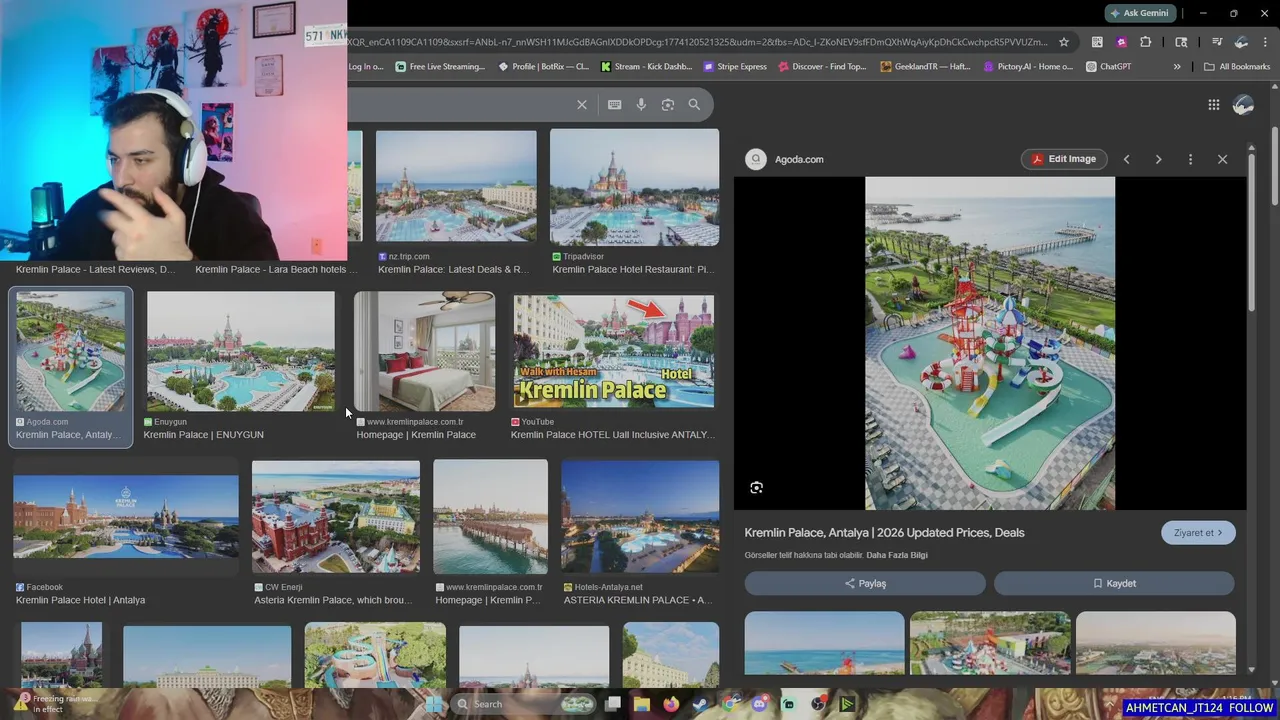This screenshot has width=1280, height=720.
Task: Open kremlinpalace.com.tr pier thumbnail
Action: (490, 517)
